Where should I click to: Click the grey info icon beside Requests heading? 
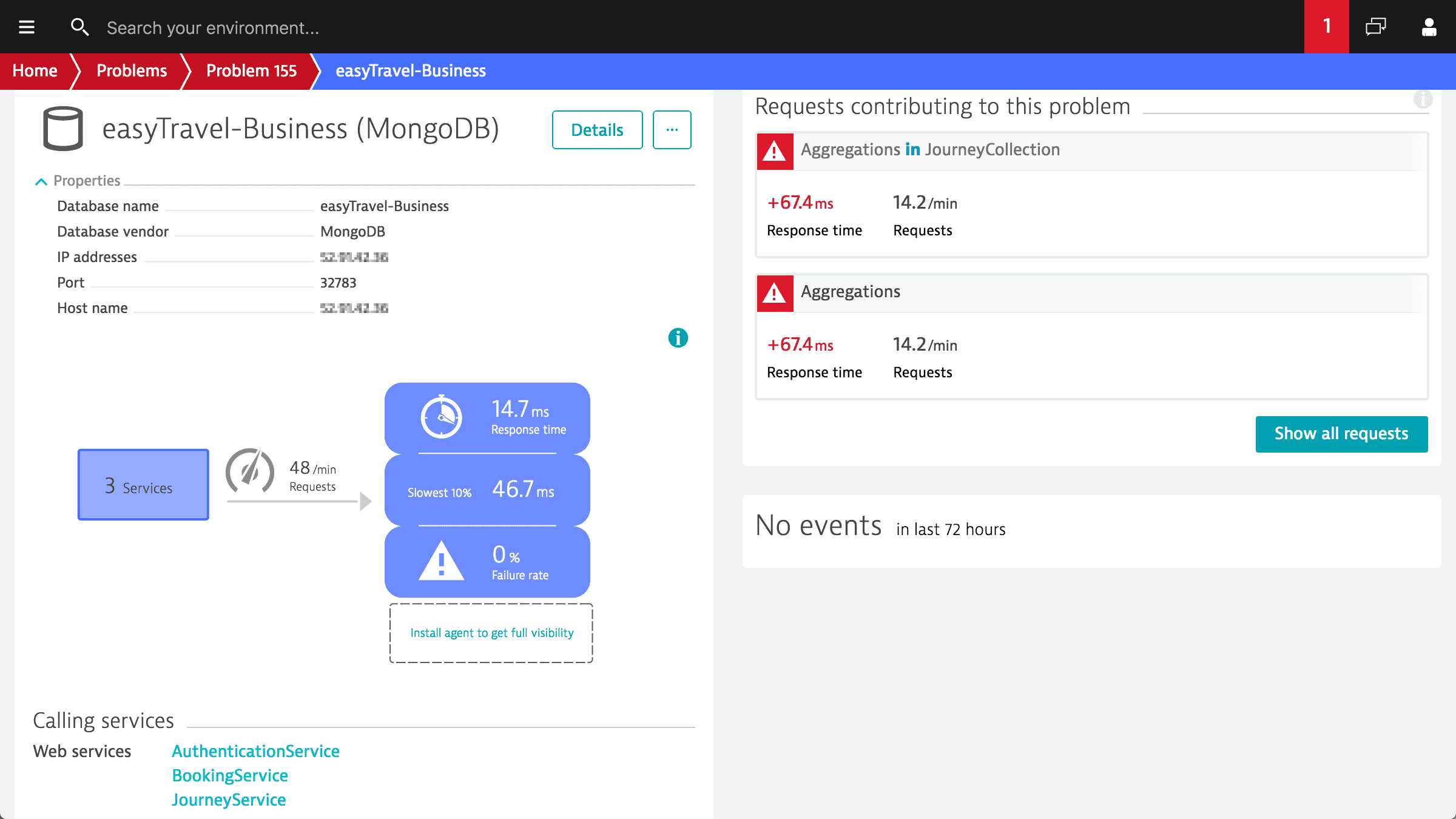coord(1423,99)
